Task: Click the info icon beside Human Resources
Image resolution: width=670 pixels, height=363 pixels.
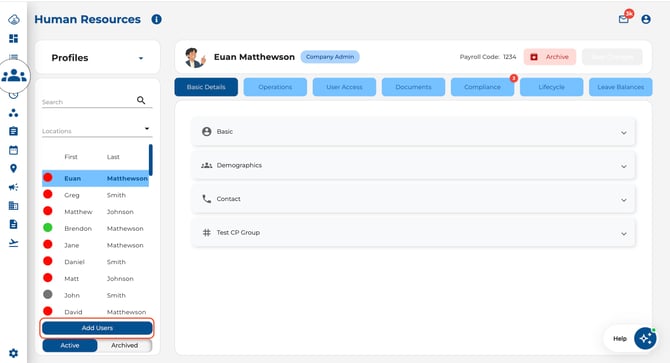Action: point(157,19)
